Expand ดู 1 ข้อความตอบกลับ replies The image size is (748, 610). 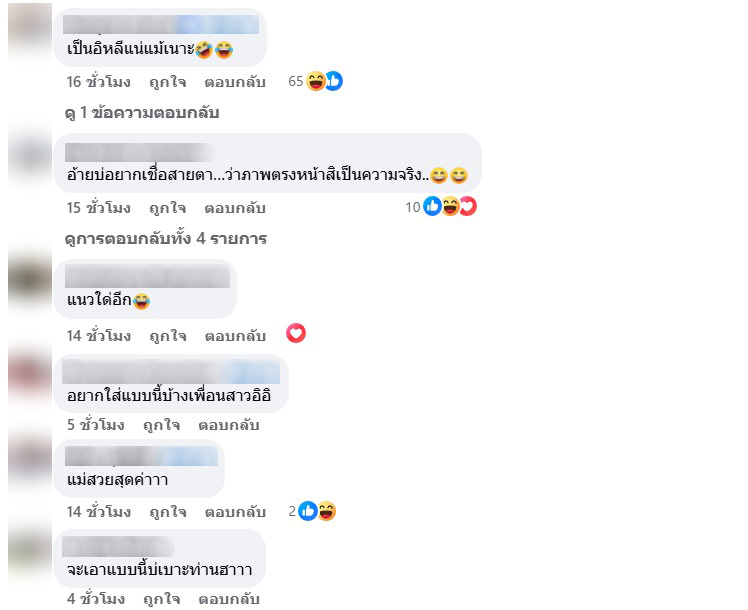(142, 113)
